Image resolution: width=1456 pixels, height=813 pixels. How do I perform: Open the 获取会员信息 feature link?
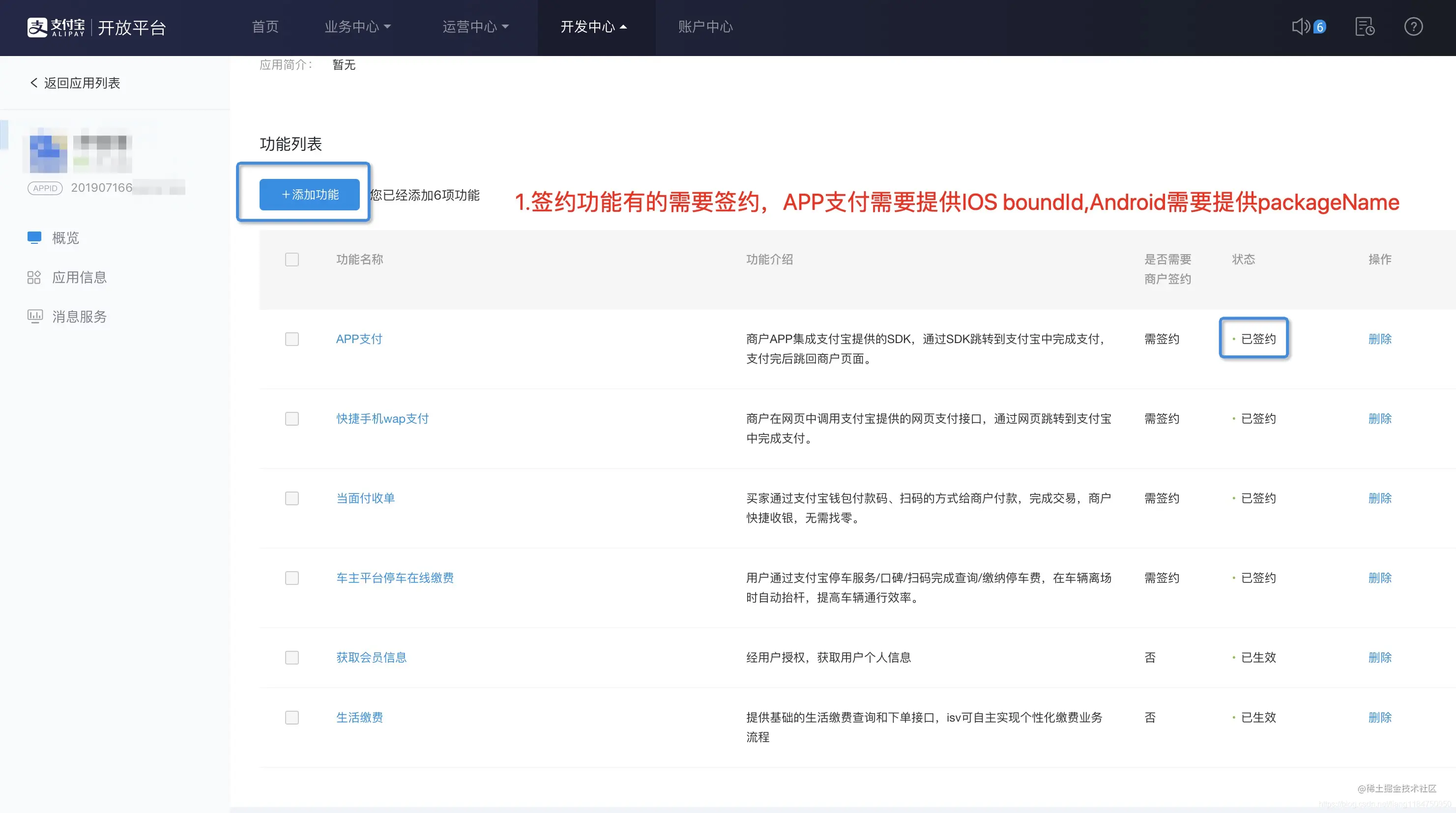pos(371,658)
